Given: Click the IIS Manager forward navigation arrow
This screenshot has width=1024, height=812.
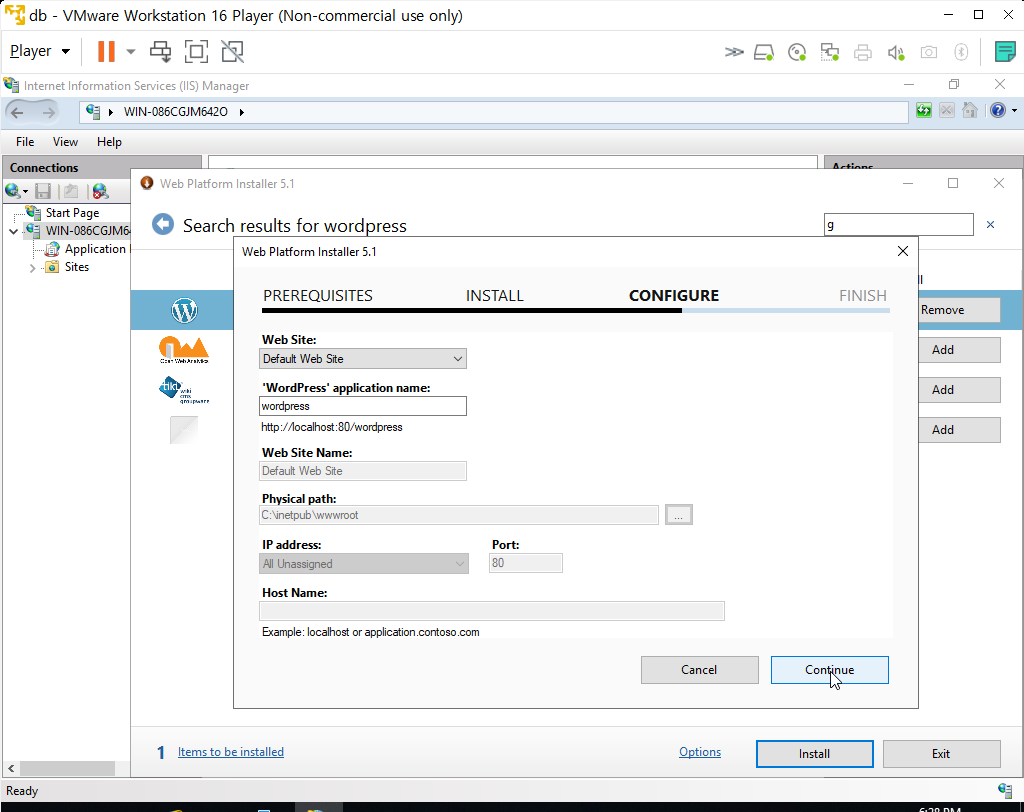Looking at the screenshot, I should pyautogui.click(x=48, y=112).
